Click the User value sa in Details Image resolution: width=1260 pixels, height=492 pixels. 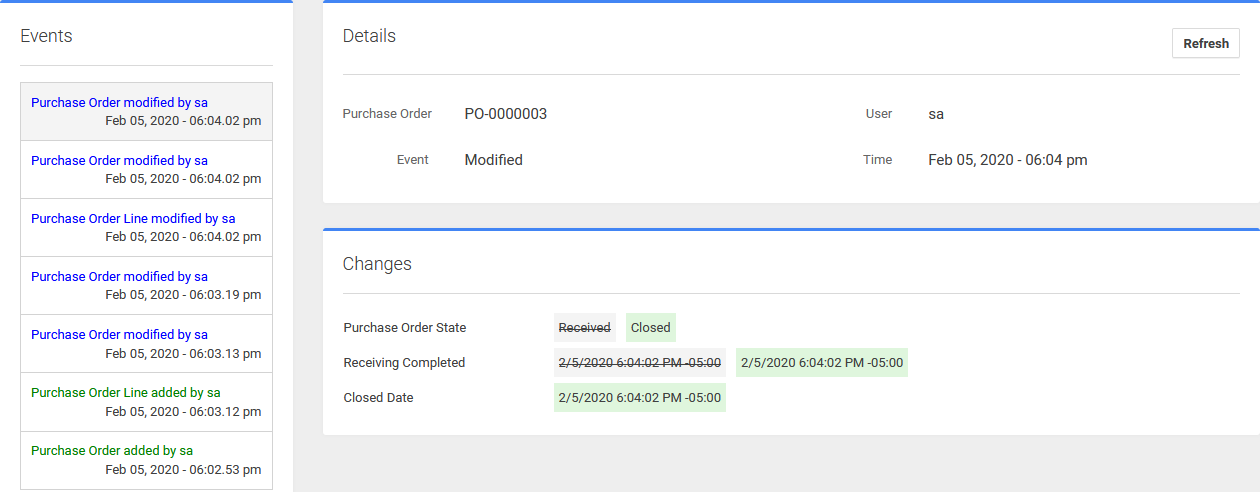[x=936, y=114]
